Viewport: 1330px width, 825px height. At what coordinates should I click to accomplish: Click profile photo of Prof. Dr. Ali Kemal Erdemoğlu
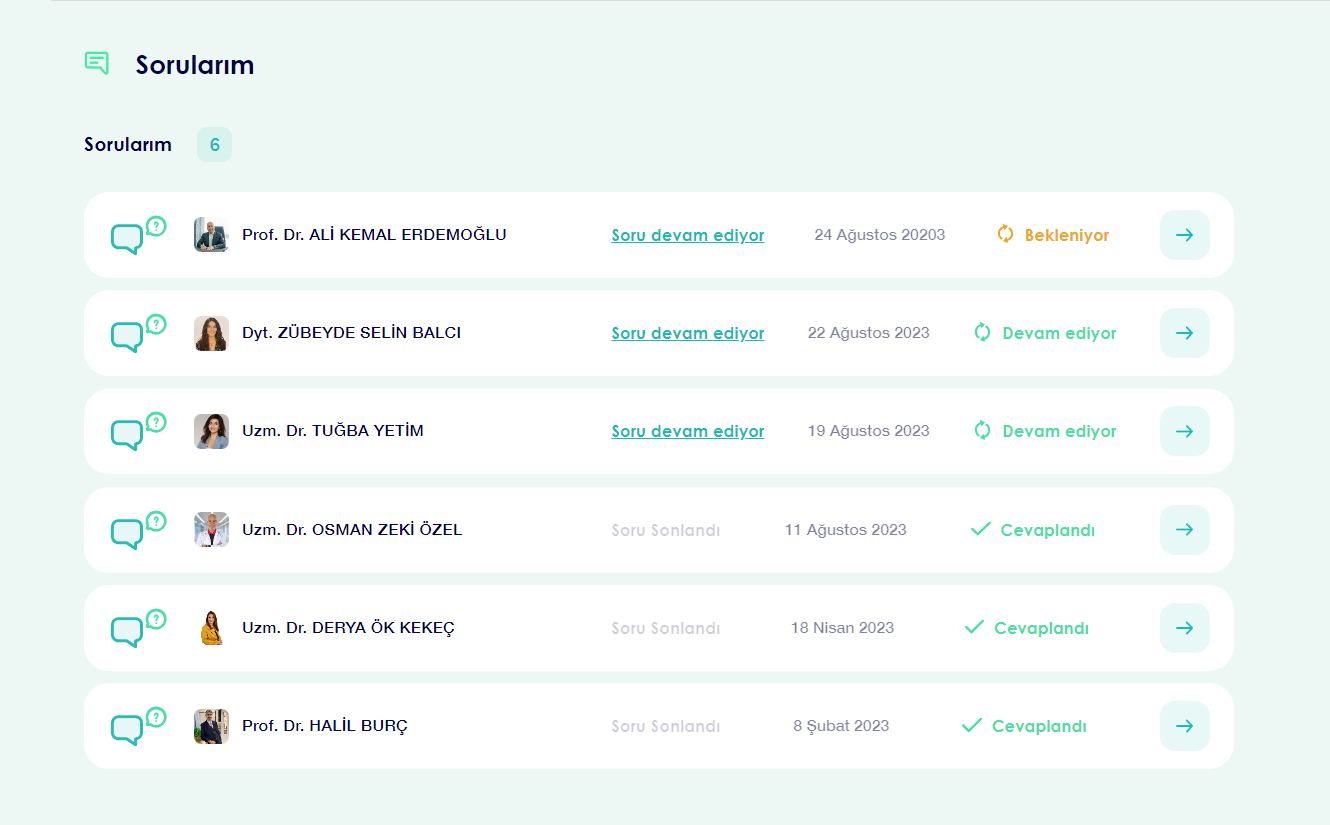coord(211,235)
